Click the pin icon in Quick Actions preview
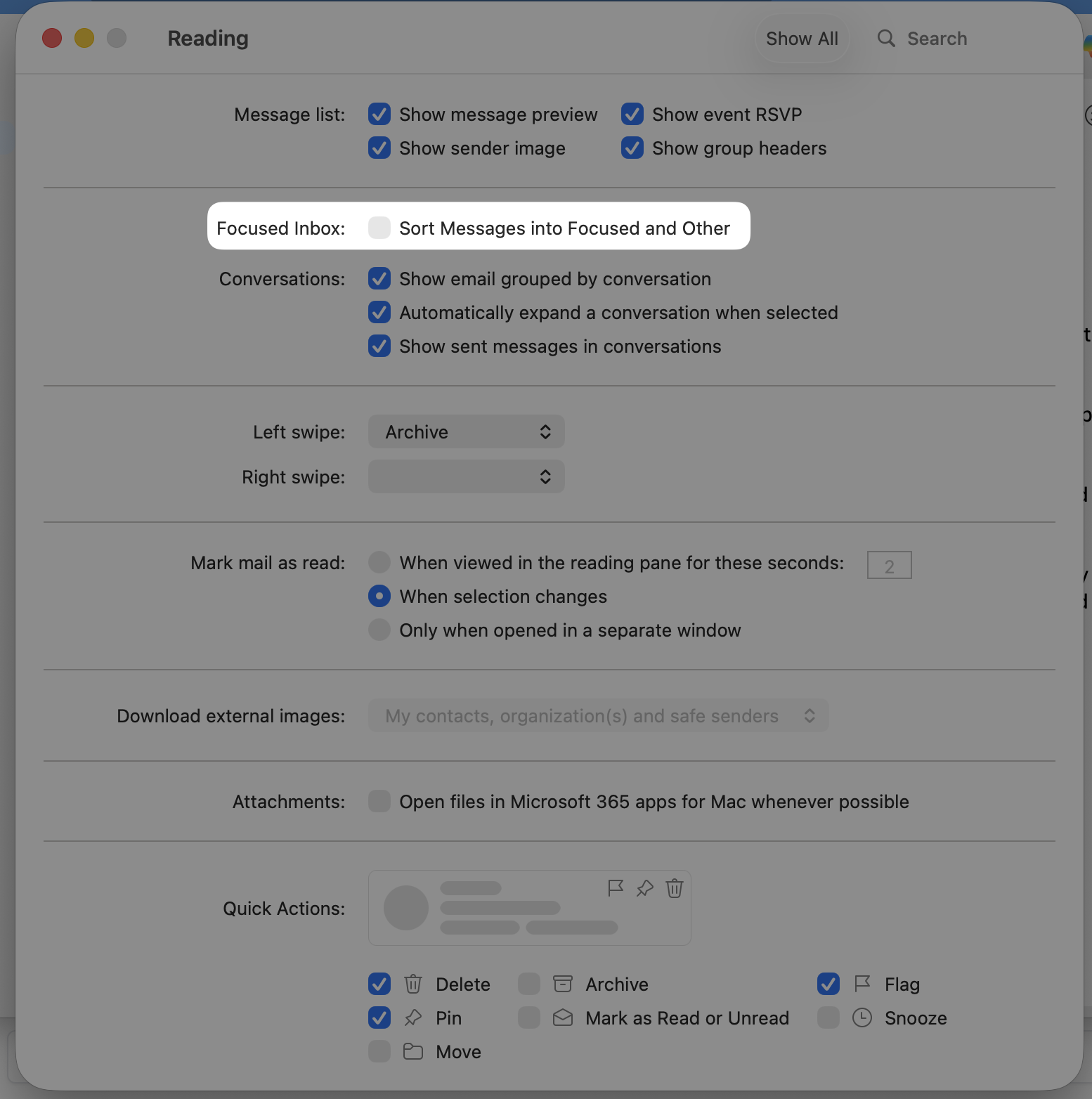 [x=645, y=888]
